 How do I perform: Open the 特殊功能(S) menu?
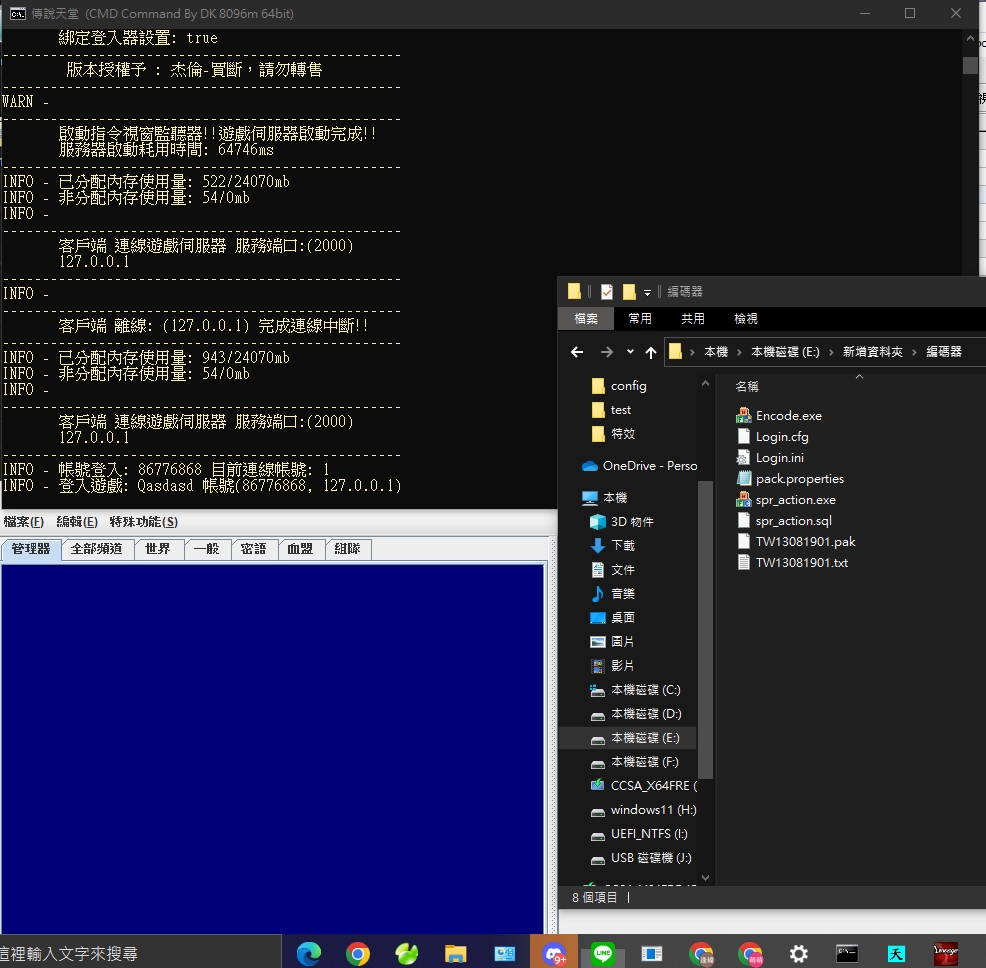143,522
